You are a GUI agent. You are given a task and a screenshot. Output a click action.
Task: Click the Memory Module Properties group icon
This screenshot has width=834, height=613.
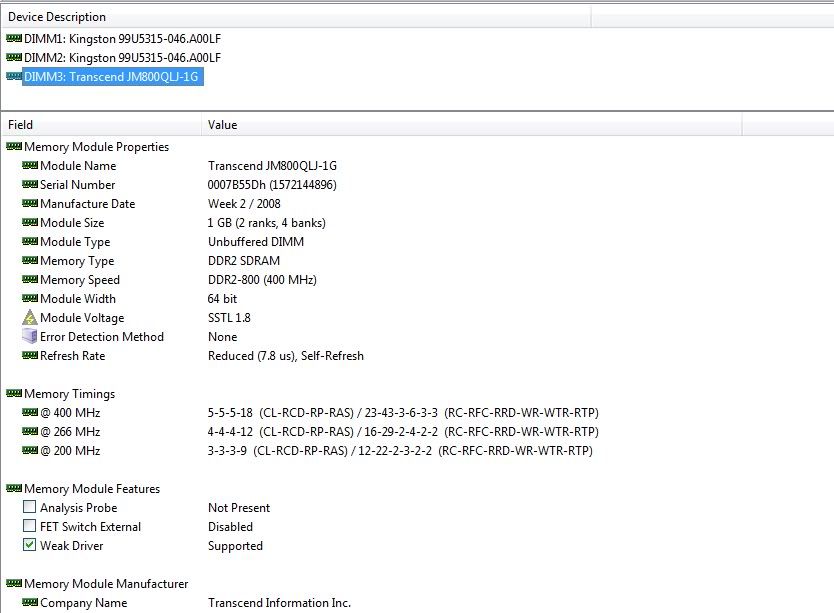[14, 146]
